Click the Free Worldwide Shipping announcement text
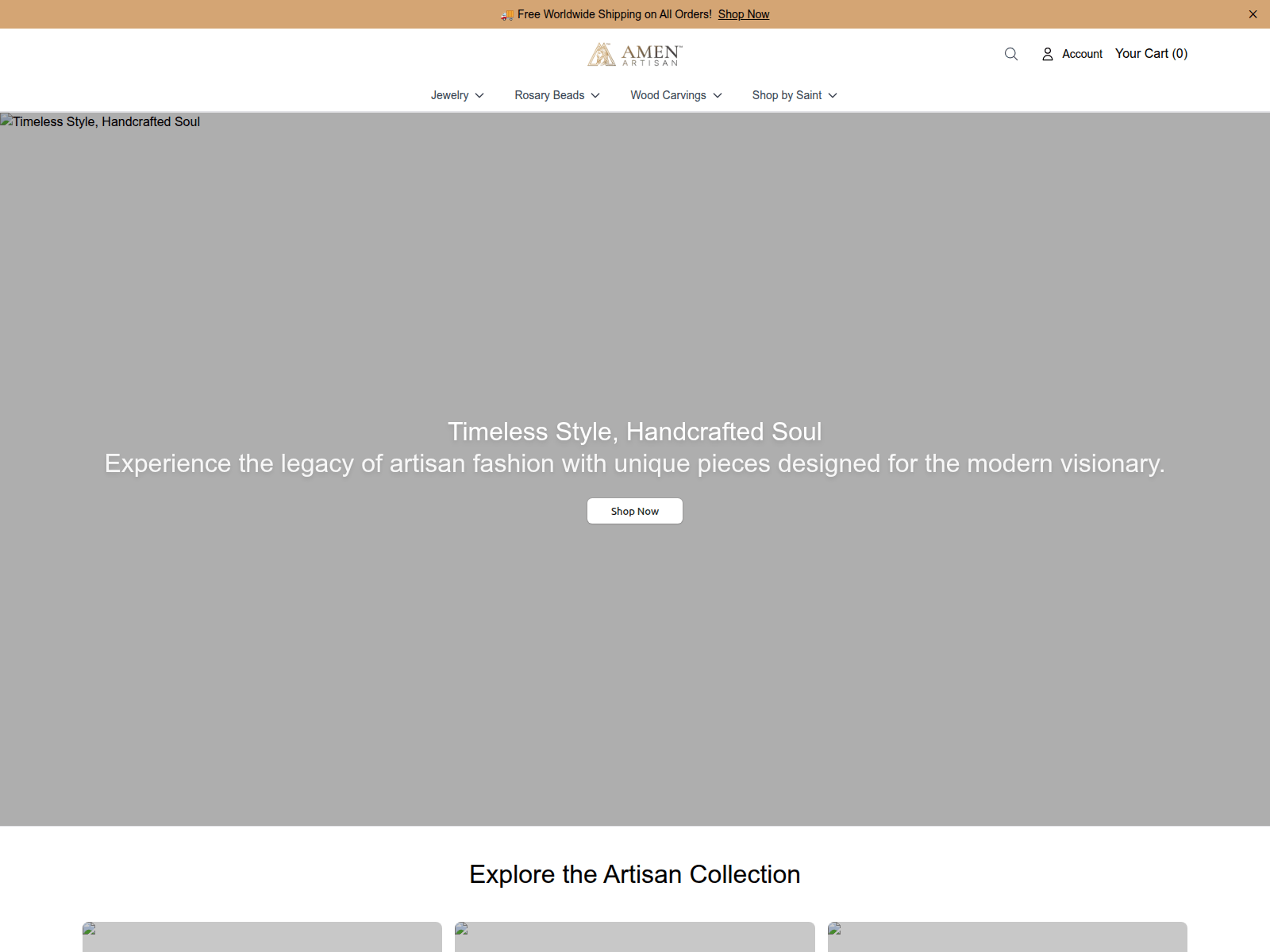 click(614, 14)
